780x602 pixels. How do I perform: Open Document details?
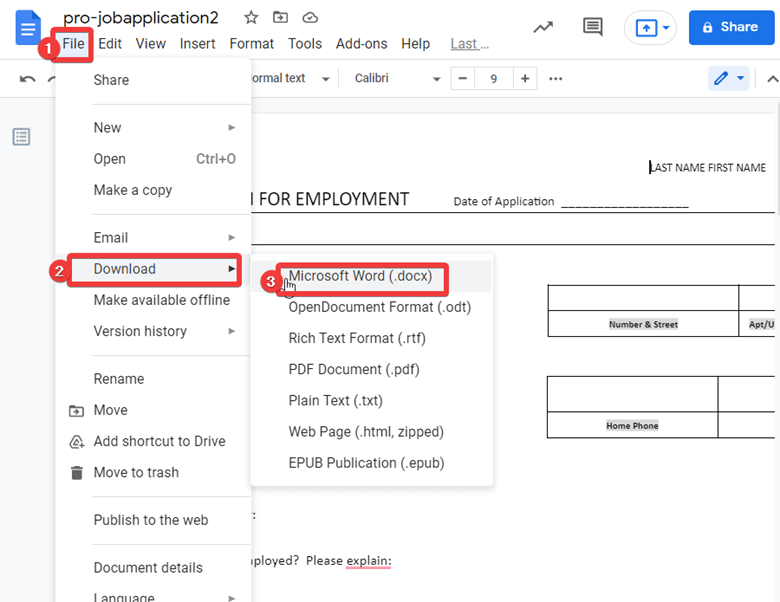click(153, 568)
